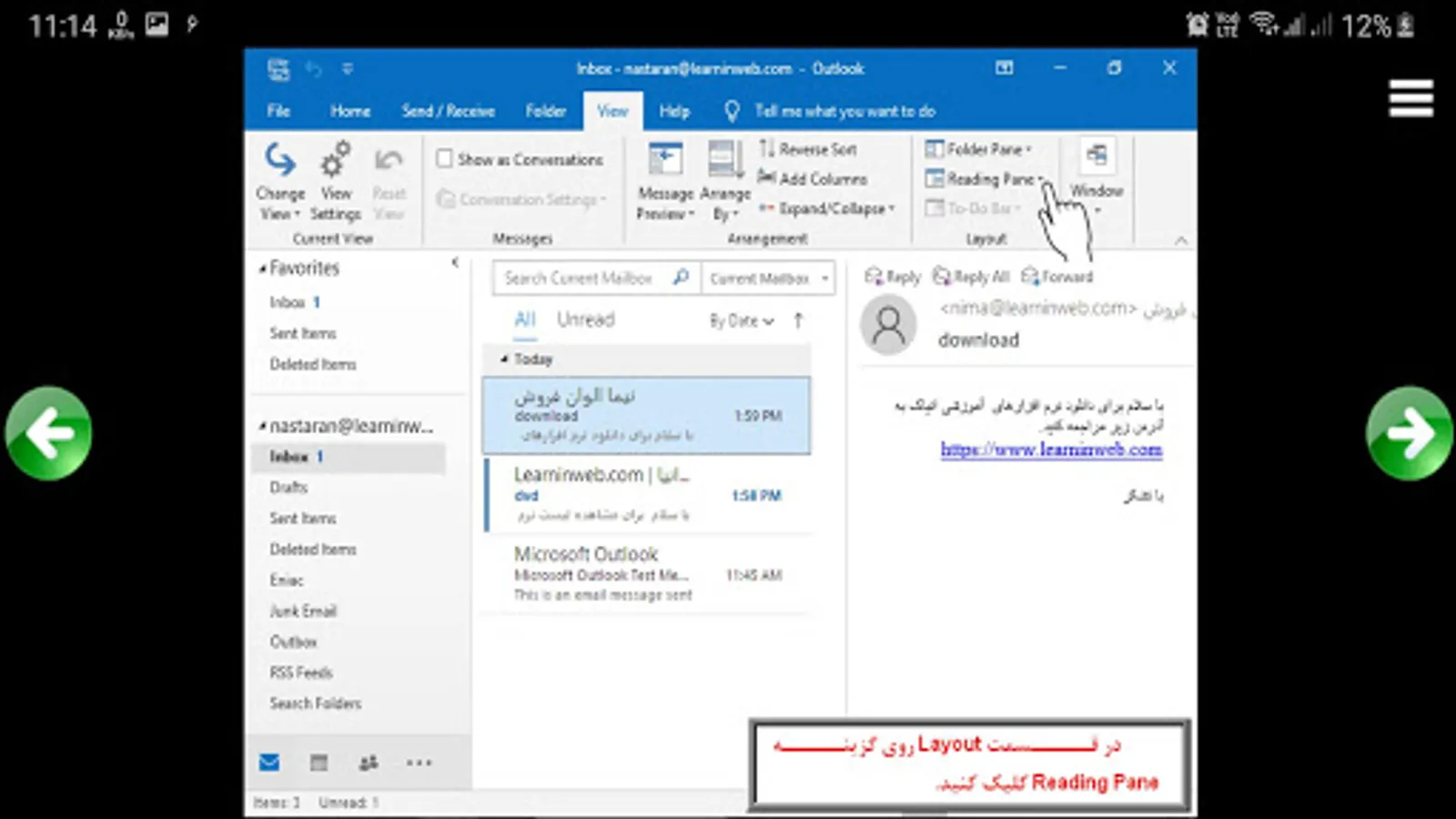Open the Message Preview menu
1456x819 pixels.
tap(665, 180)
